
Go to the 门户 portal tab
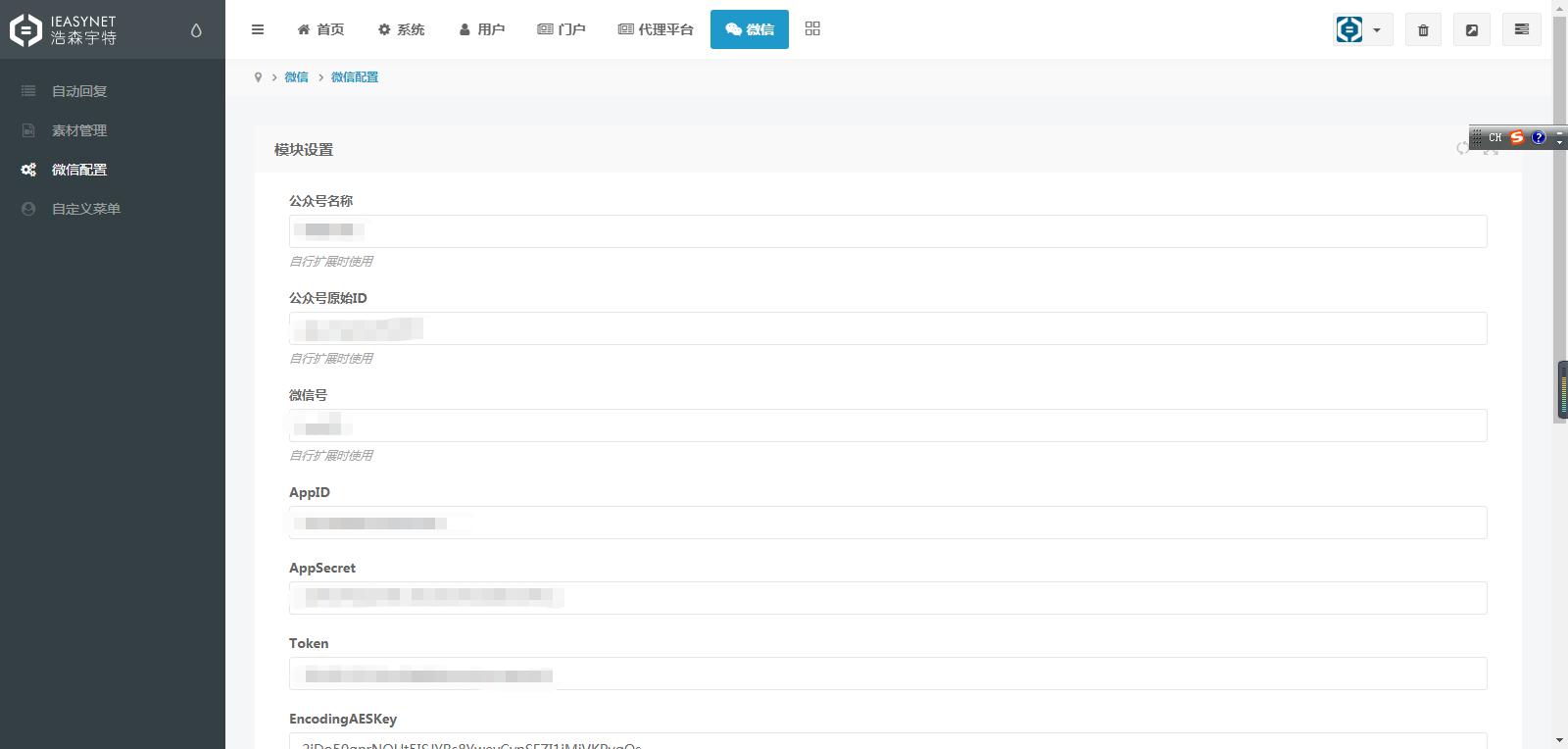(x=562, y=29)
